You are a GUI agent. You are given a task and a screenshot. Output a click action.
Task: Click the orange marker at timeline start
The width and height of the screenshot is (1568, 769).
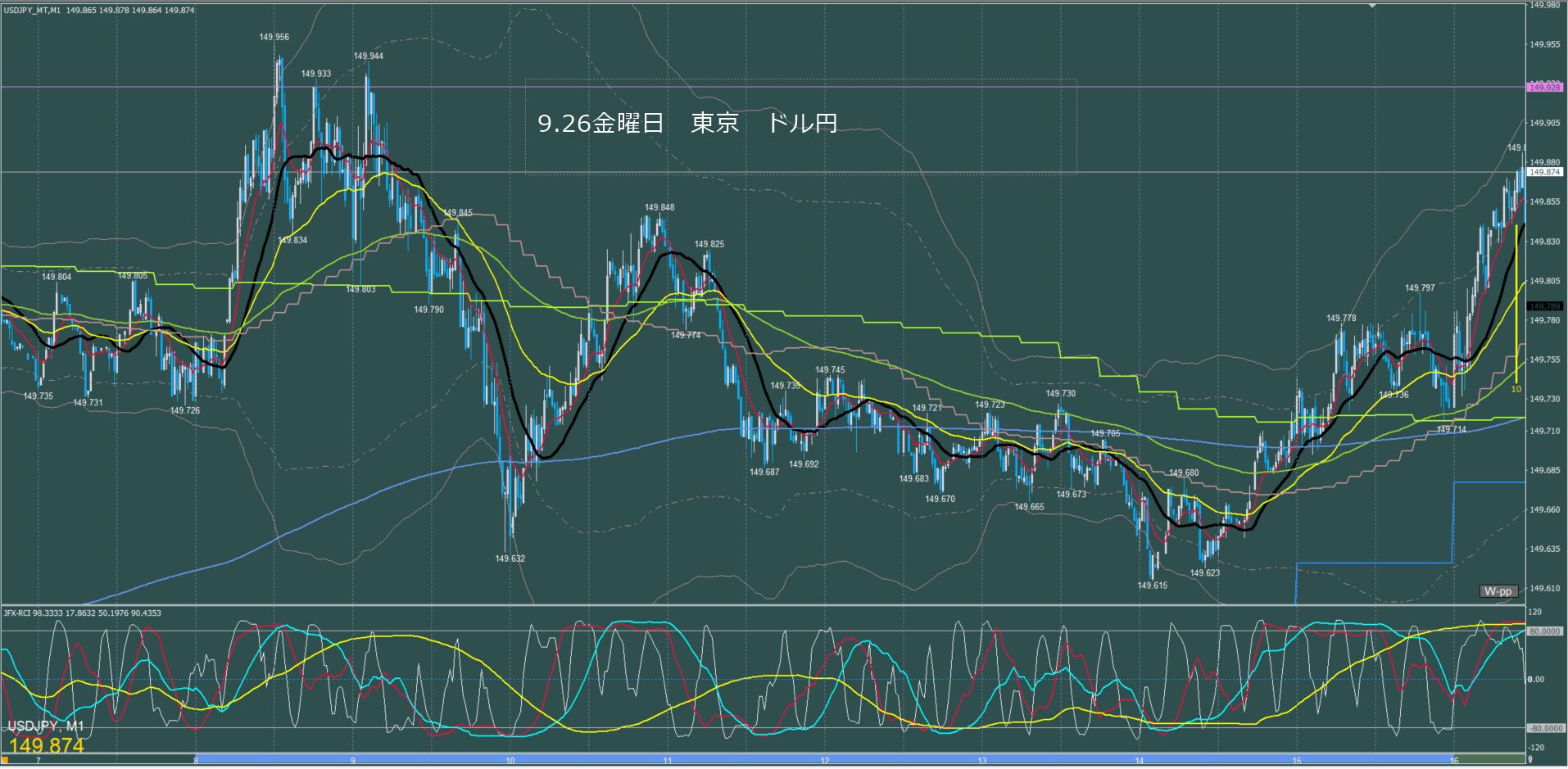(3, 761)
